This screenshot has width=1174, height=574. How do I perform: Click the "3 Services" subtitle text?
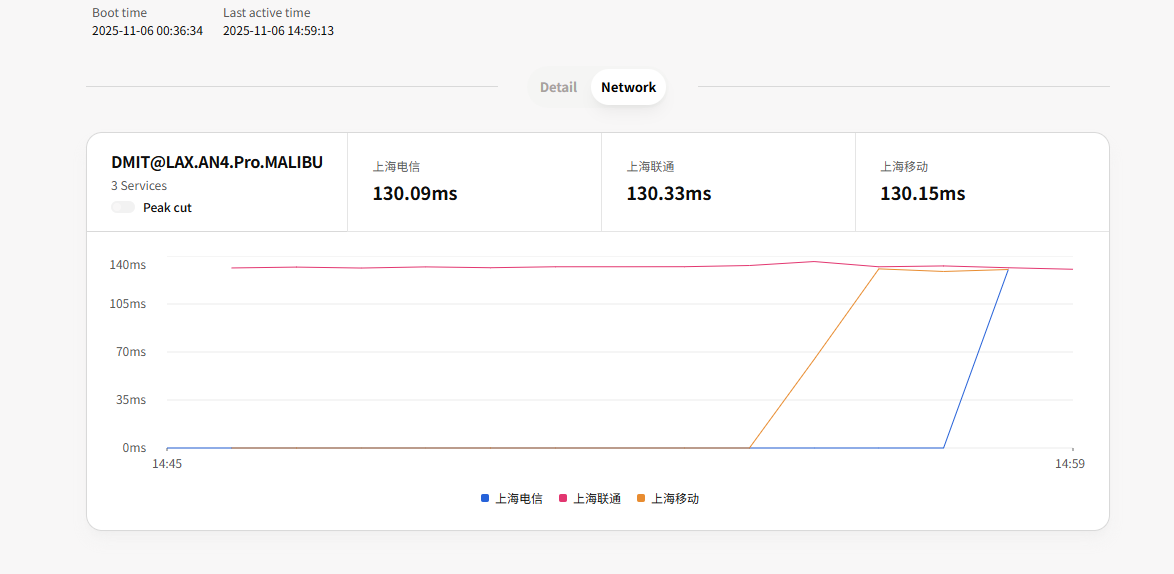pos(139,186)
